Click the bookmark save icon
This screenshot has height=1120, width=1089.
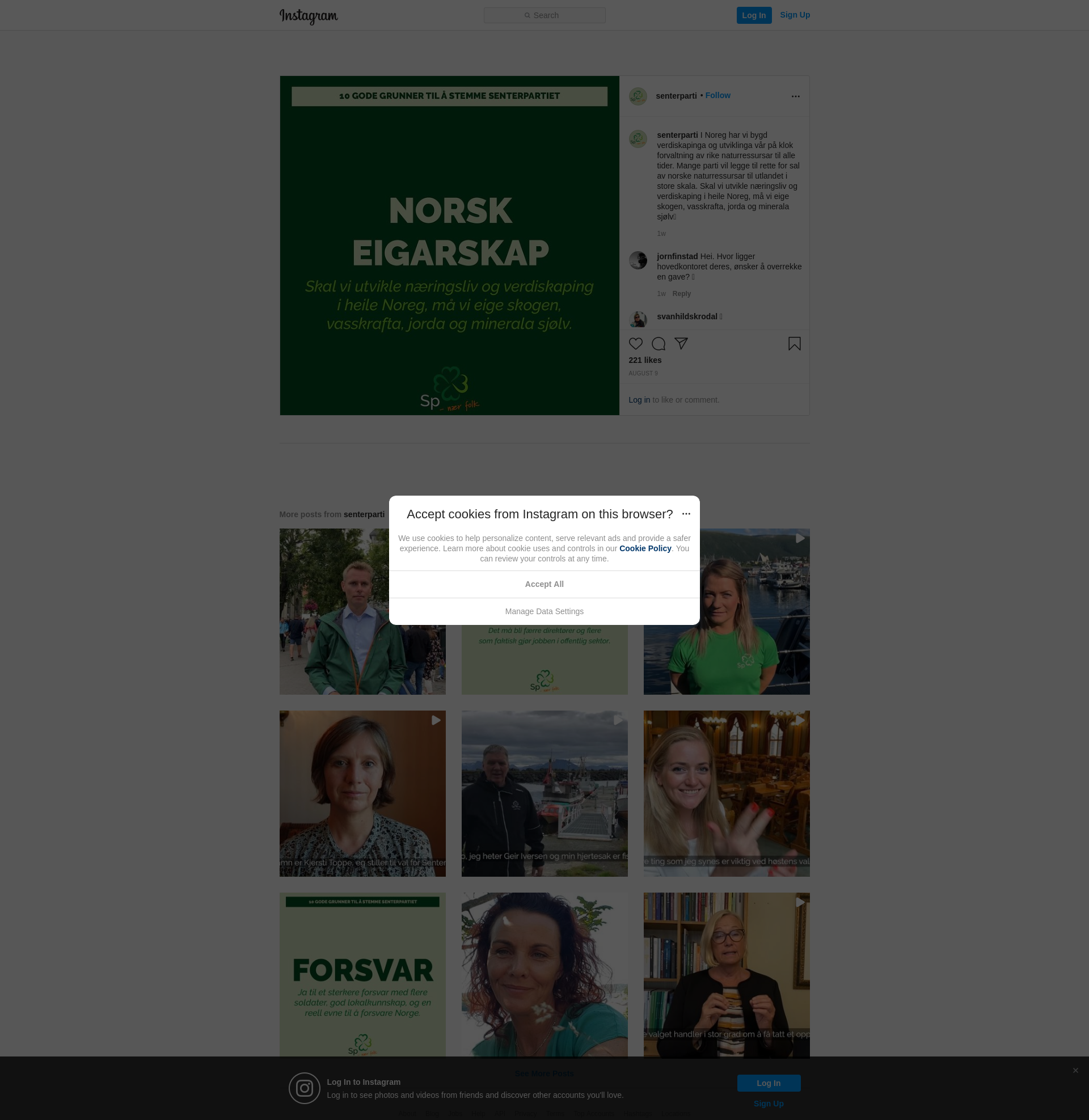coord(795,344)
